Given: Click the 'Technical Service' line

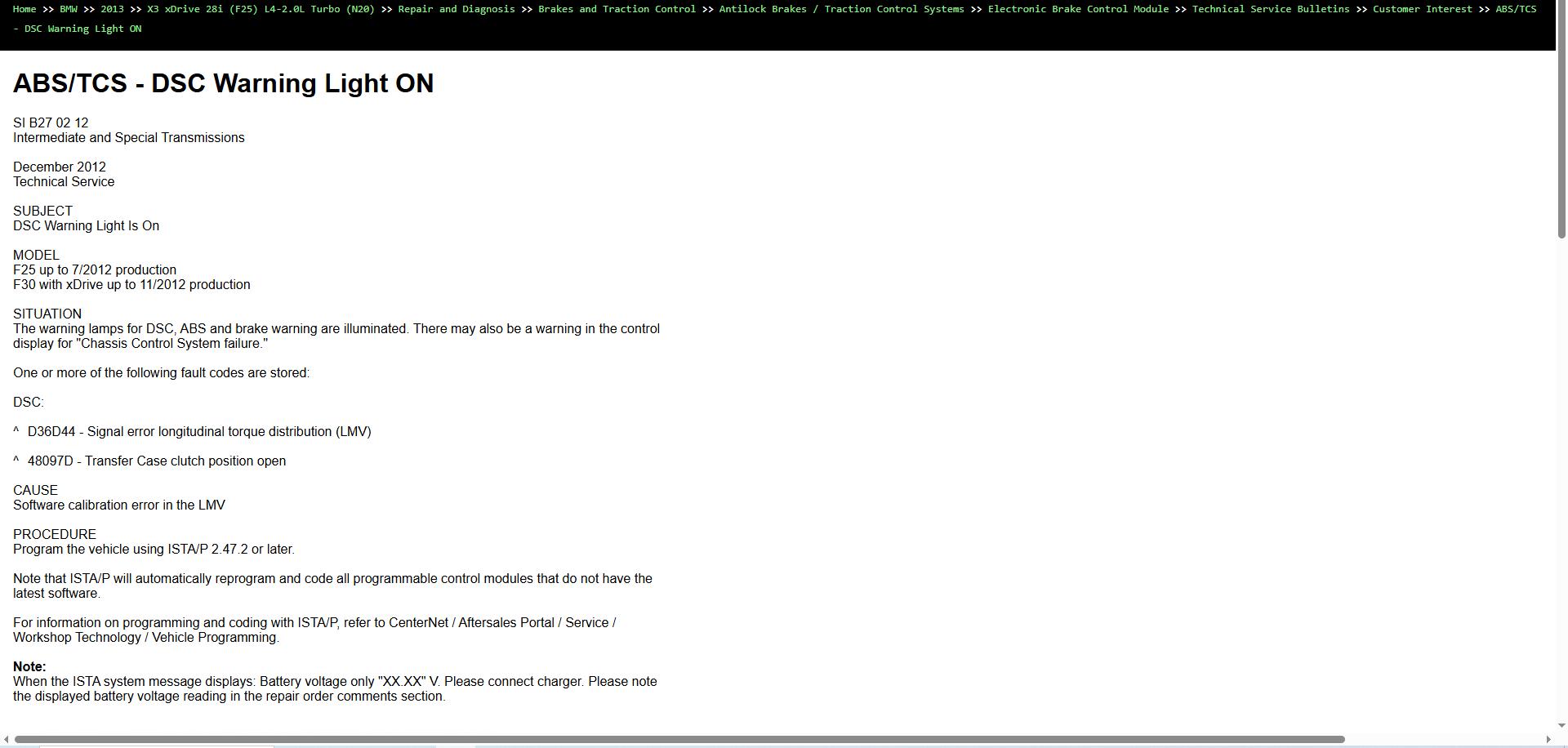Looking at the screenshot, I should [x=64, y=182].
